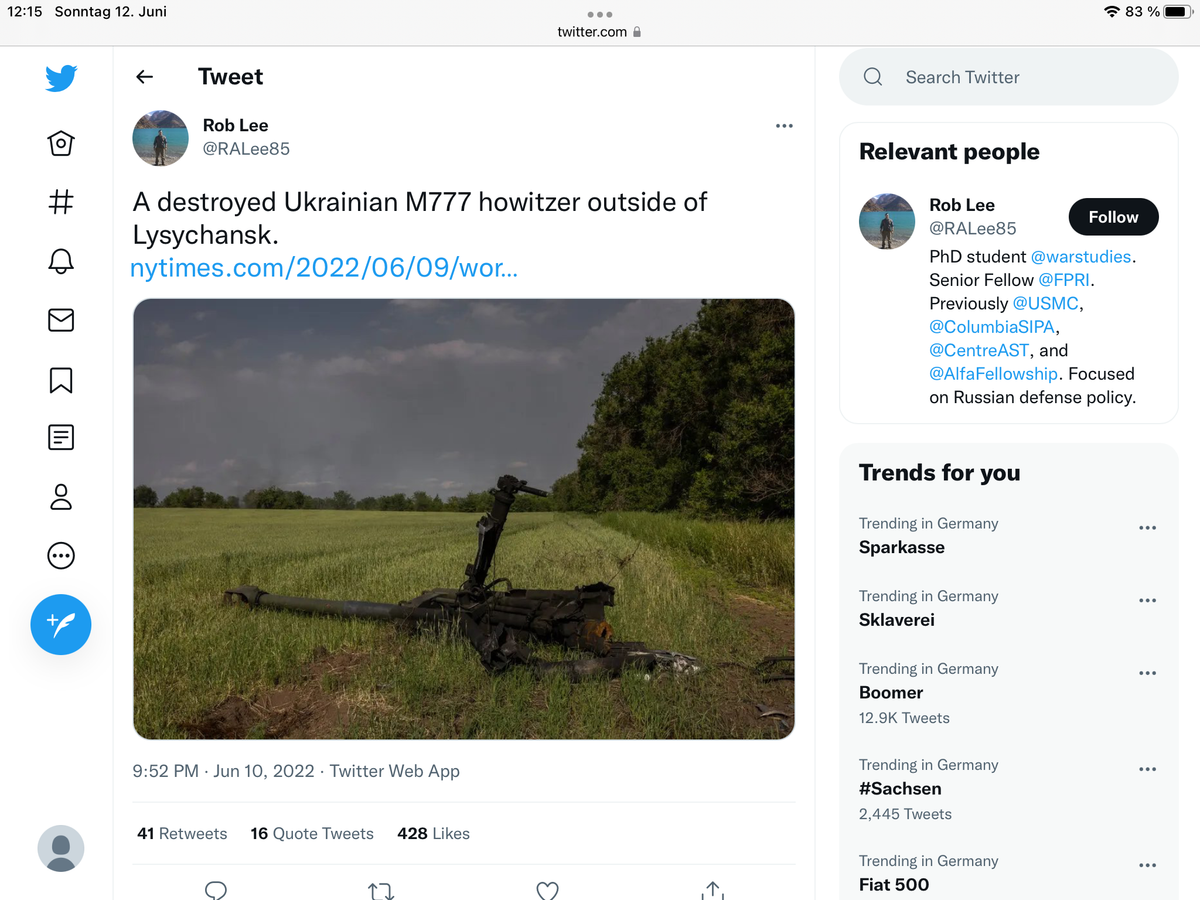Click the Twitter bird logo
1200x900 pixels.
pos(61,78)
